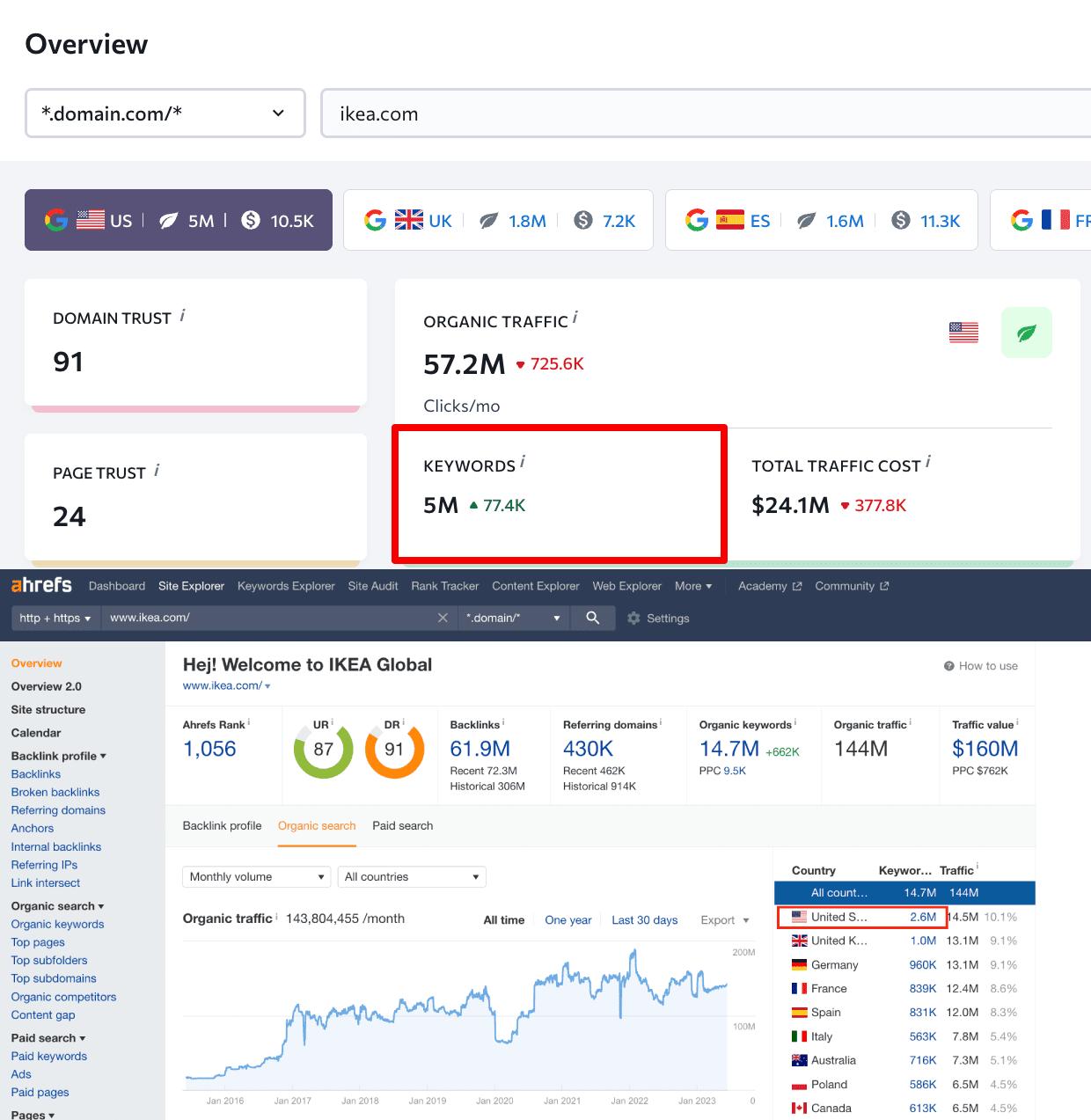Open the *.domain.com/* scope dropdown

click(x=165, y=113)
